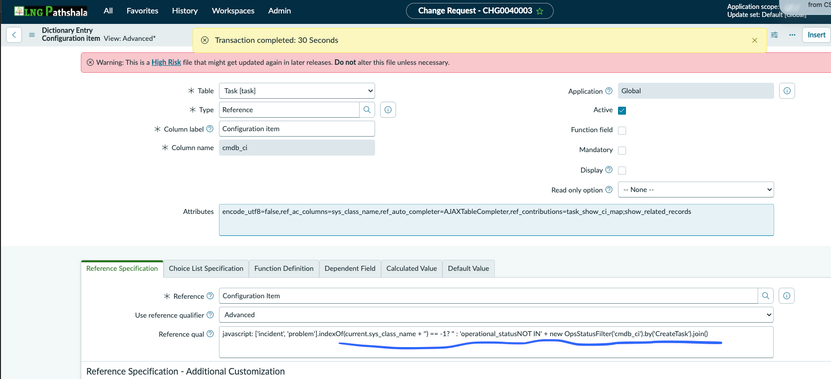Click the Dictionary Entry Configuration item title

(x=71, y=34)
